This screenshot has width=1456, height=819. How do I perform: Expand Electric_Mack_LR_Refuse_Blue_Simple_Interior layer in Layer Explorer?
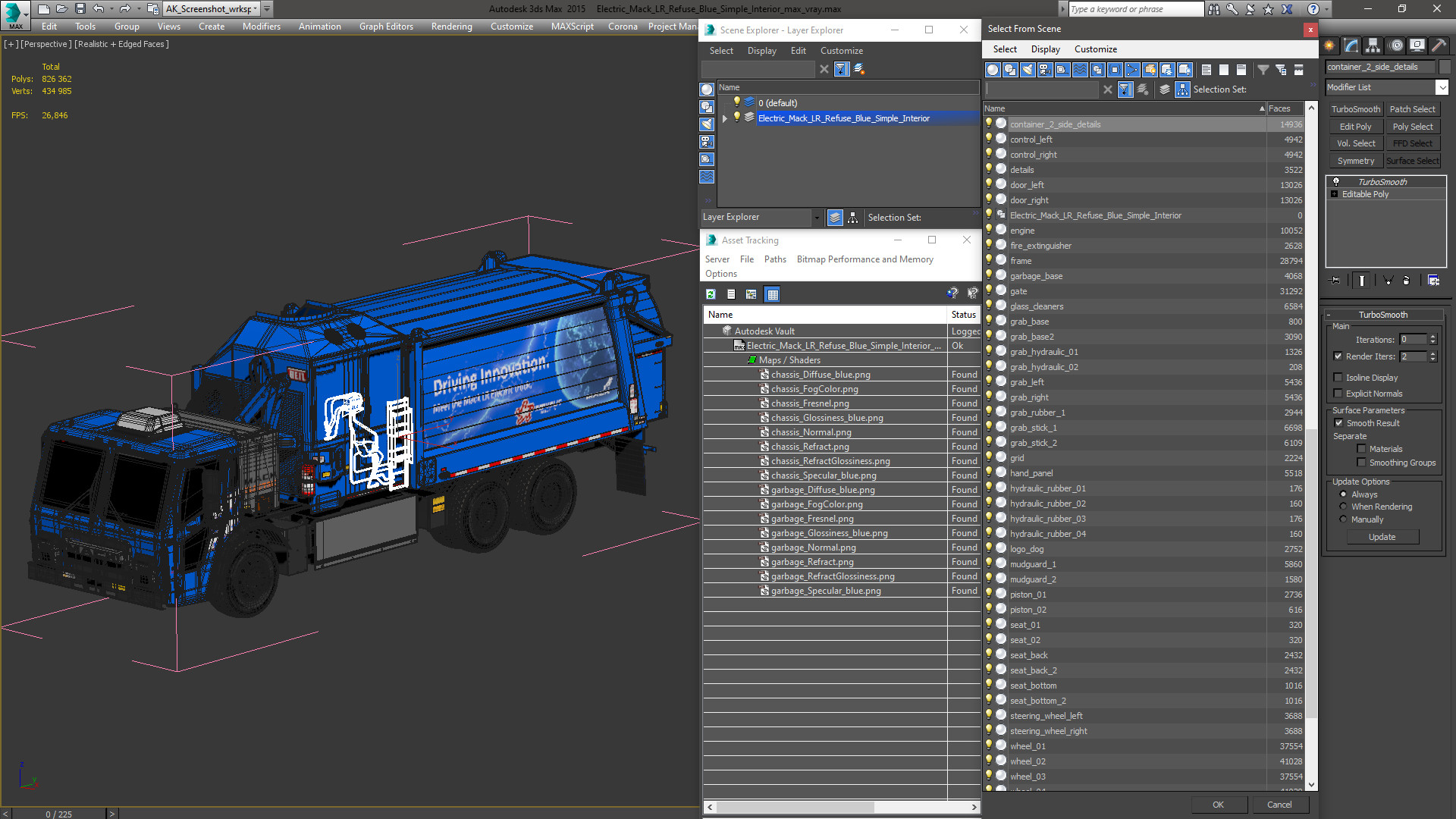click(x=725, y=118)
